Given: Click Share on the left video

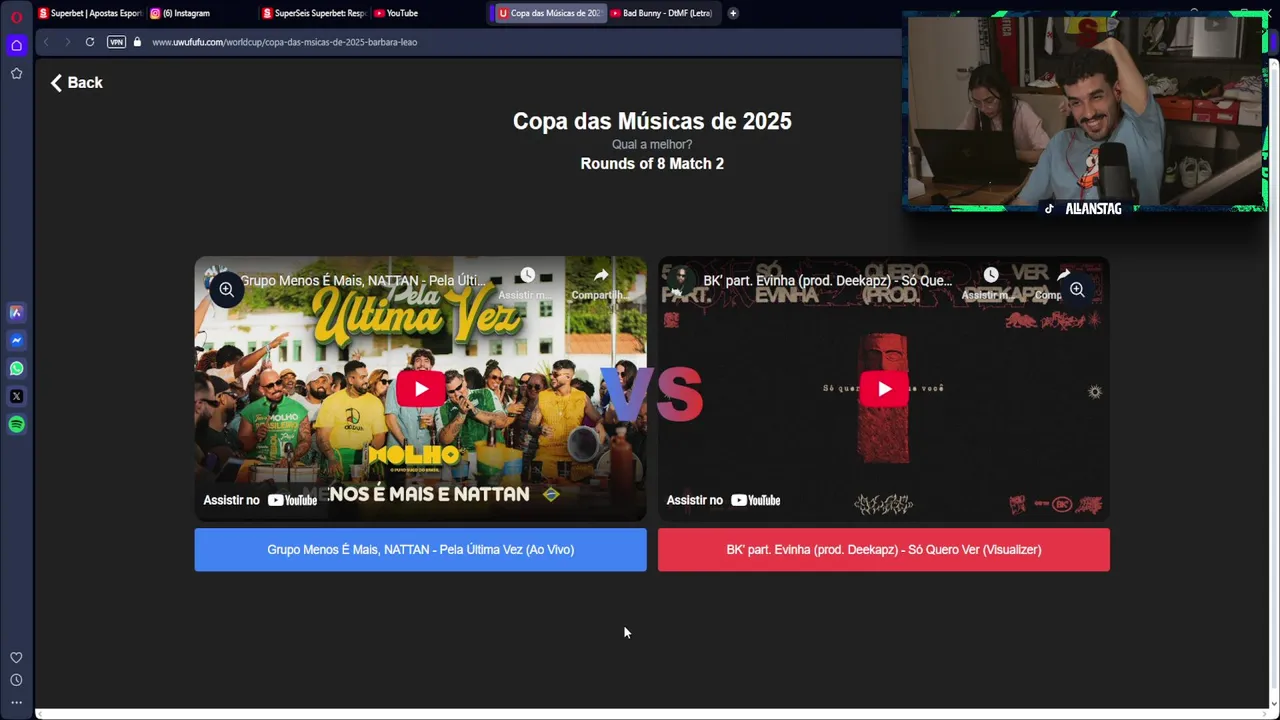Looking at the screenshot, I should (600, 282).
